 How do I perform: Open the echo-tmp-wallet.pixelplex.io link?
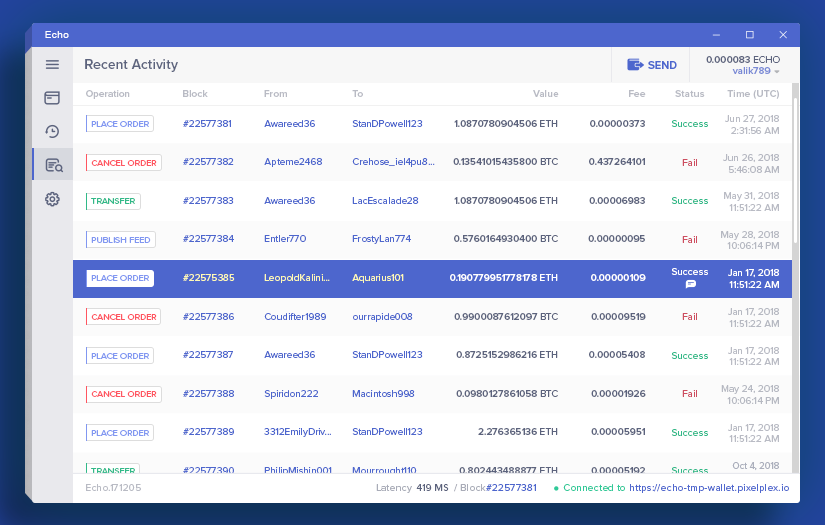(709, 488)
